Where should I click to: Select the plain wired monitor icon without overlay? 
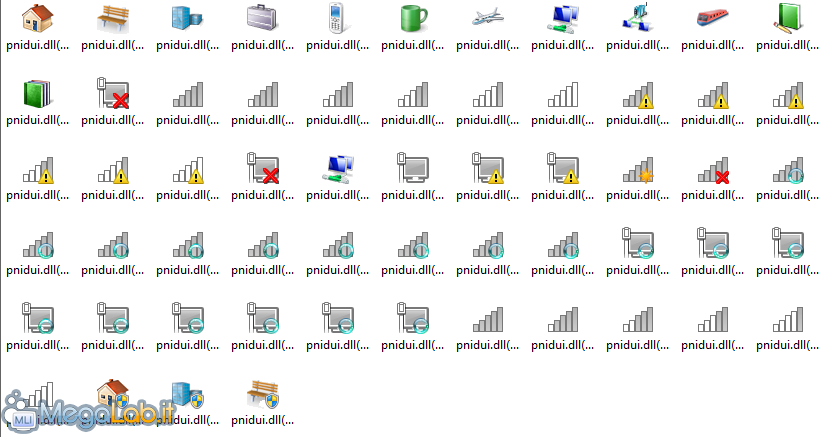413,168
